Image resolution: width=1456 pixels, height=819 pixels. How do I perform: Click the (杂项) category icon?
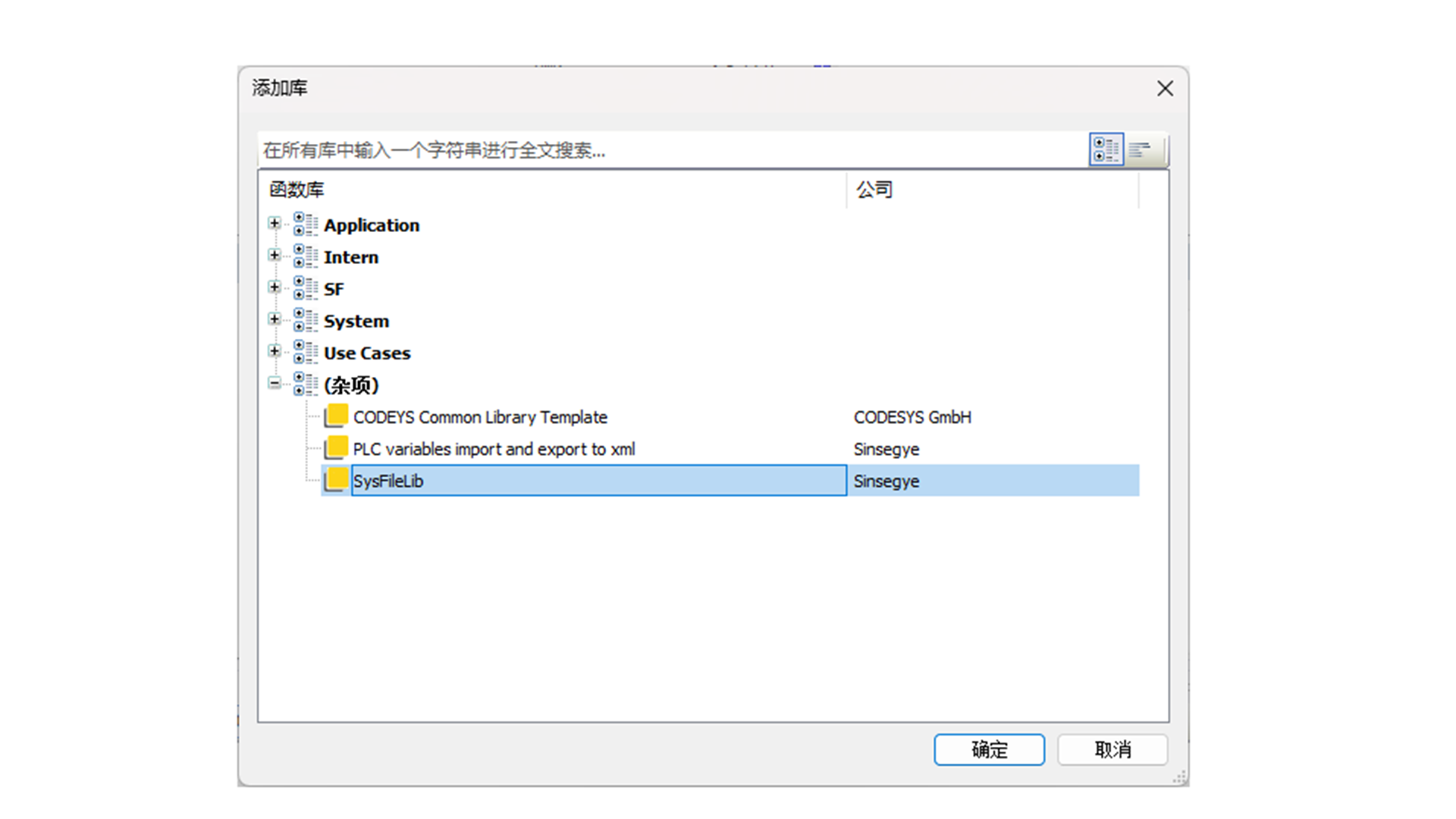coord(306,384)
